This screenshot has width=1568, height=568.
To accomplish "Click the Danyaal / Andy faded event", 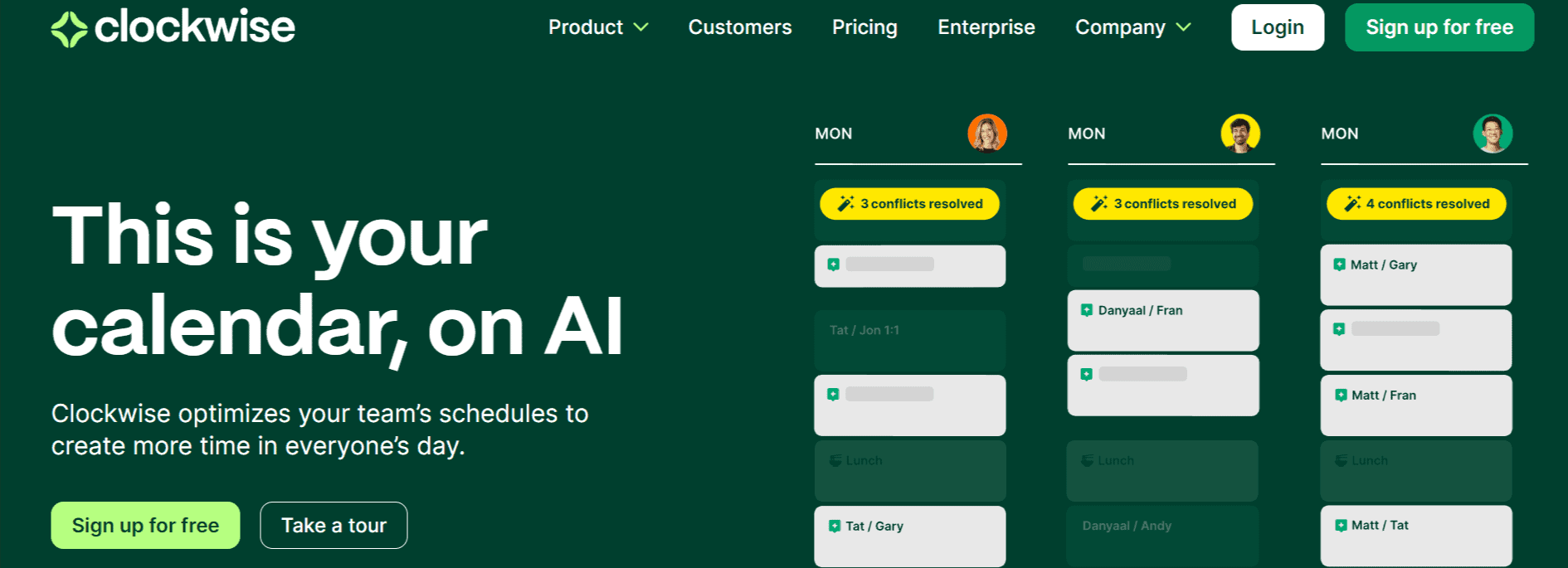I will [1162, 536].
